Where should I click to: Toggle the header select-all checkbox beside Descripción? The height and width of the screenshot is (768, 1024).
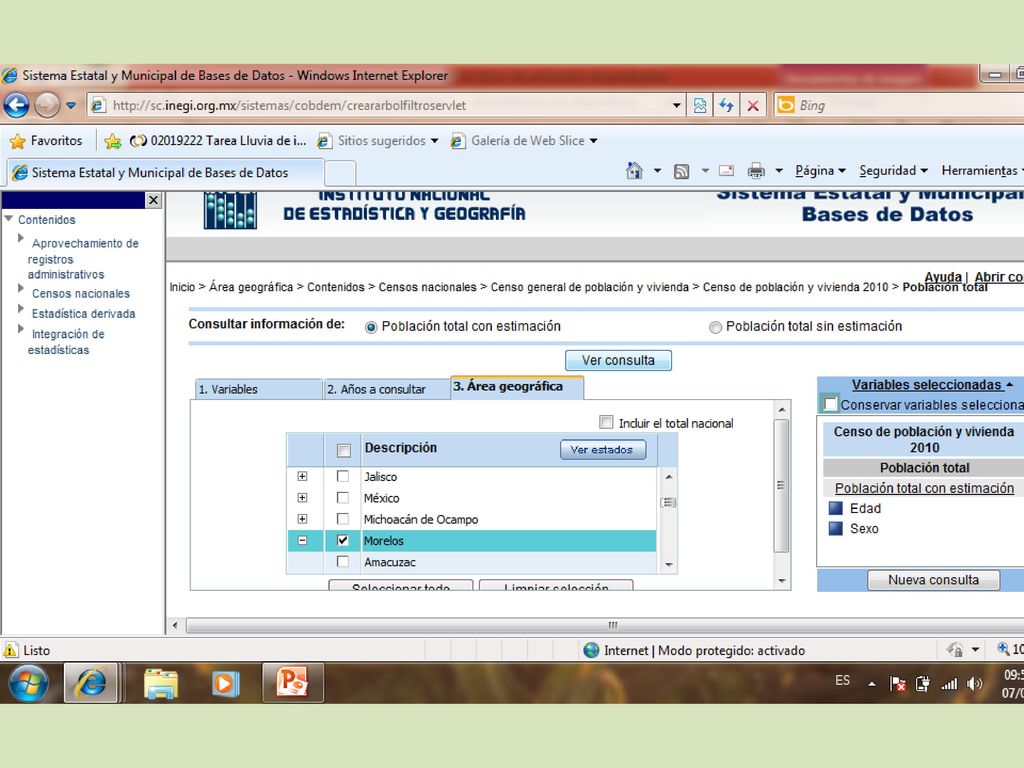[x=344, y=450]
